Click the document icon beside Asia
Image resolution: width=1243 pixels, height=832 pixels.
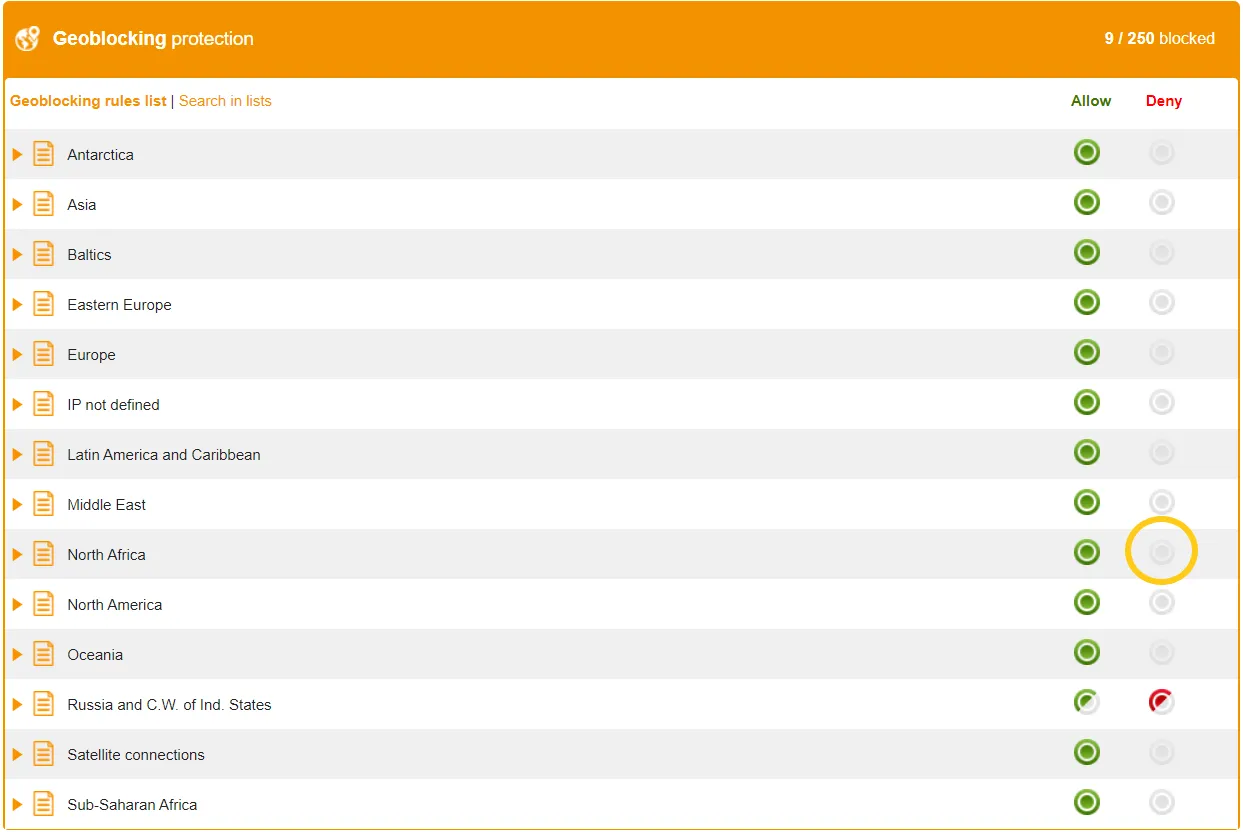click(x=43, y=204)
